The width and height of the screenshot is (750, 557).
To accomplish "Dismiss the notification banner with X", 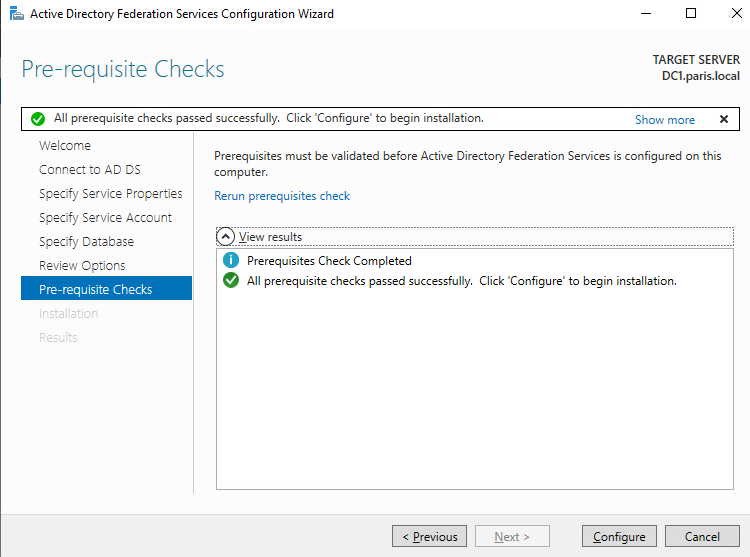I will click(x=724, y=119).
